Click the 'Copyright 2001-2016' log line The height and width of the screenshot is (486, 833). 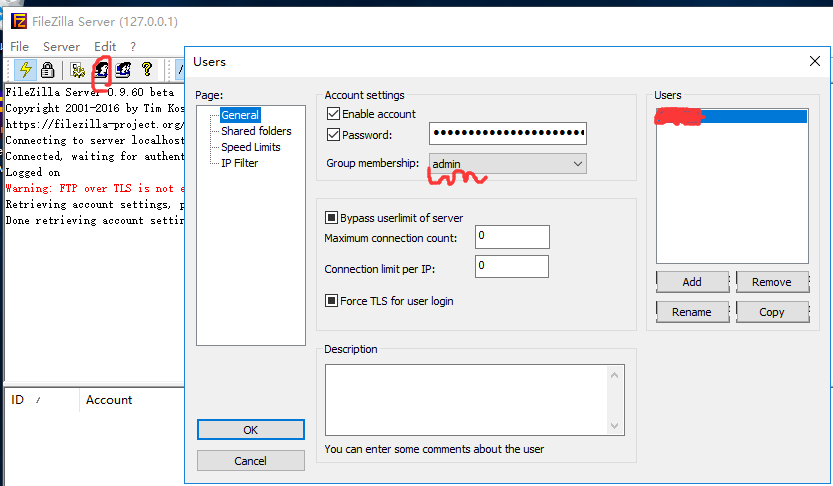95,108
